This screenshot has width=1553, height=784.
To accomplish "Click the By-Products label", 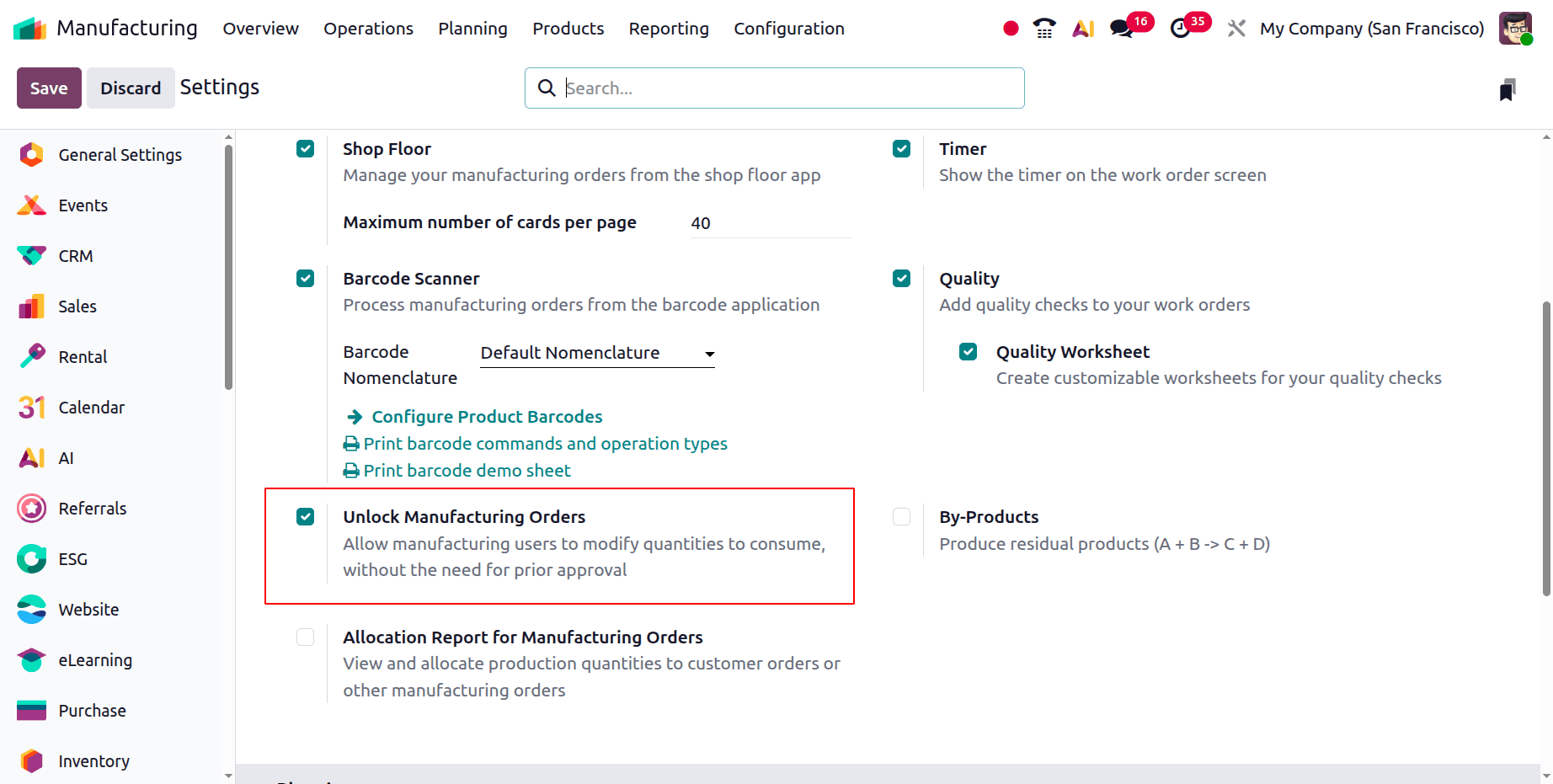I will click(989, 517).
